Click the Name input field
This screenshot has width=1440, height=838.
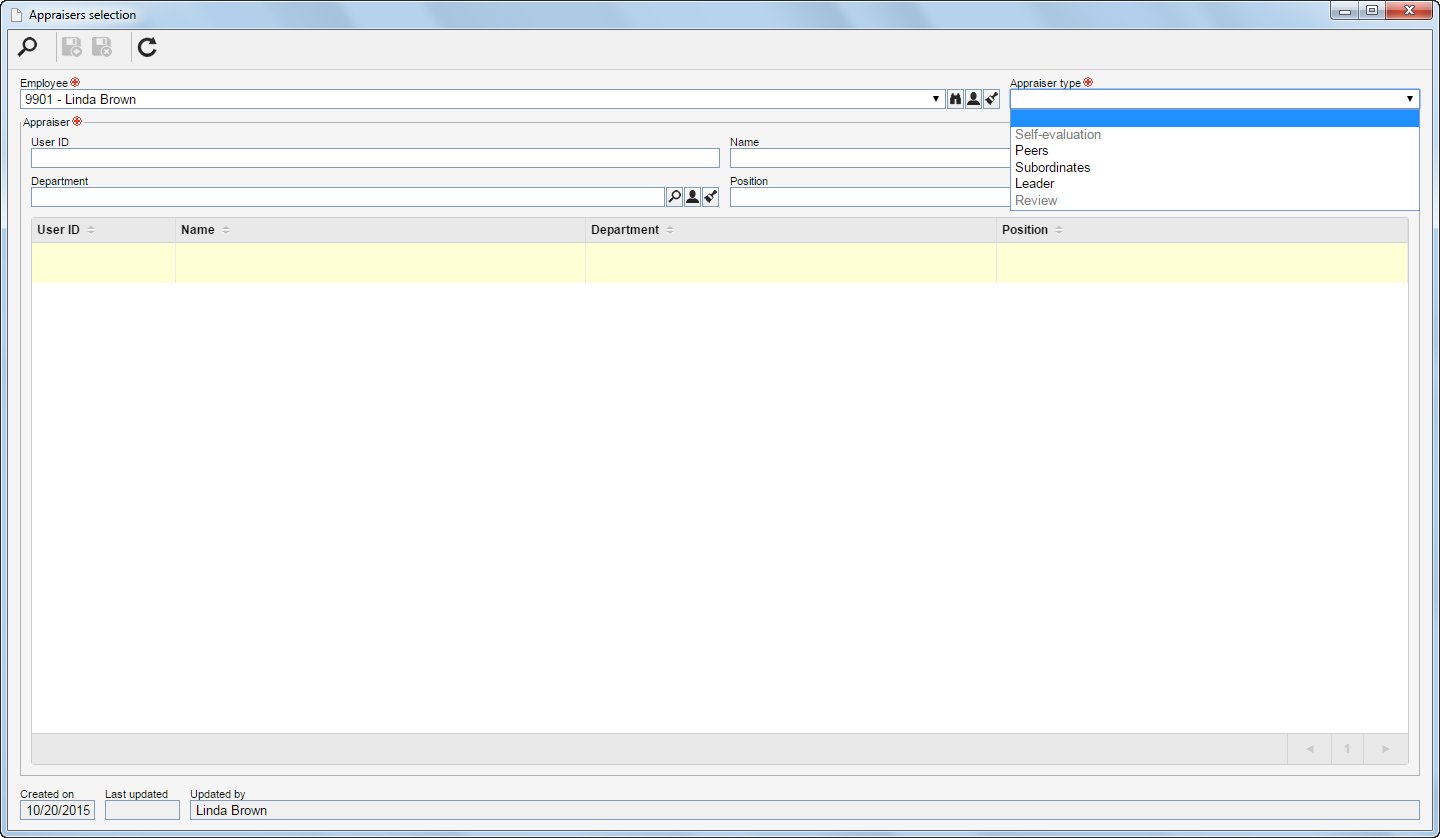tap(870, 158)
